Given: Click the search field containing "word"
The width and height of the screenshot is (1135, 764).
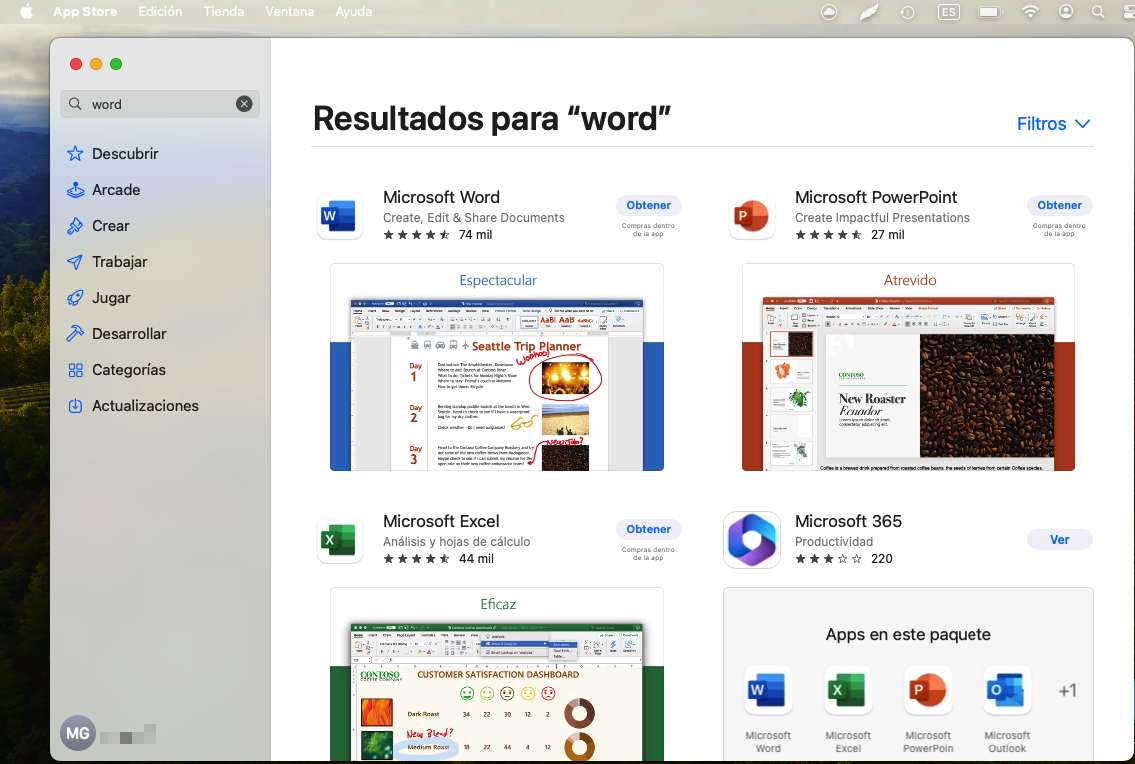Looking at the screenshot, I should coord(160,104).
